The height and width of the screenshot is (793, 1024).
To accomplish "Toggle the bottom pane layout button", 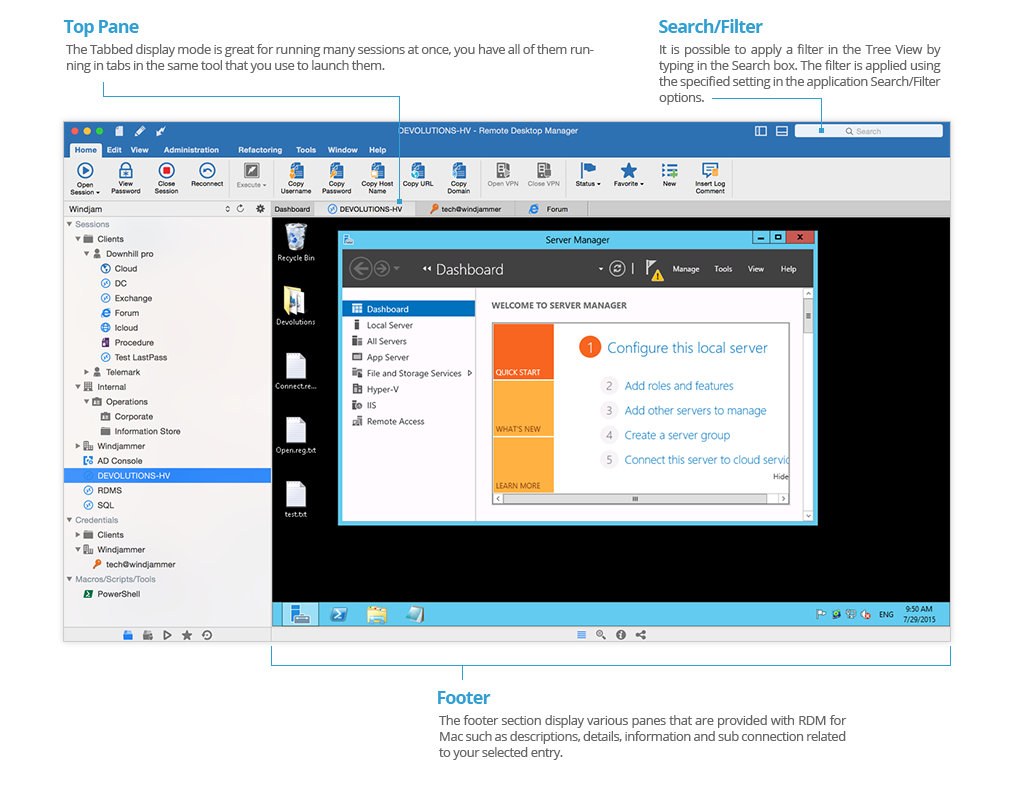I will [x=782, y=131].
